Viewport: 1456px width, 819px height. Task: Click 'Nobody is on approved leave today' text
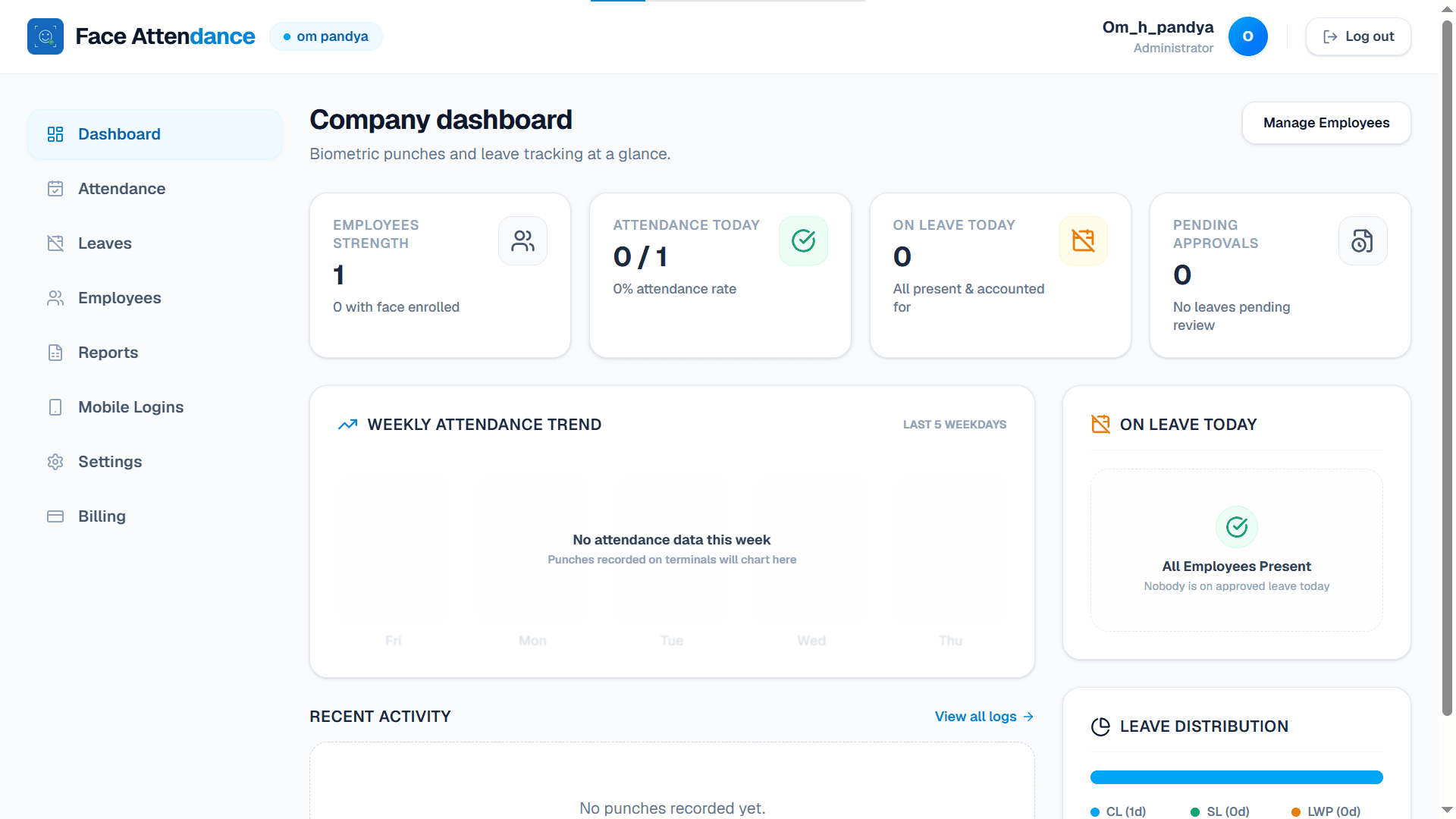coord(1237,586)
